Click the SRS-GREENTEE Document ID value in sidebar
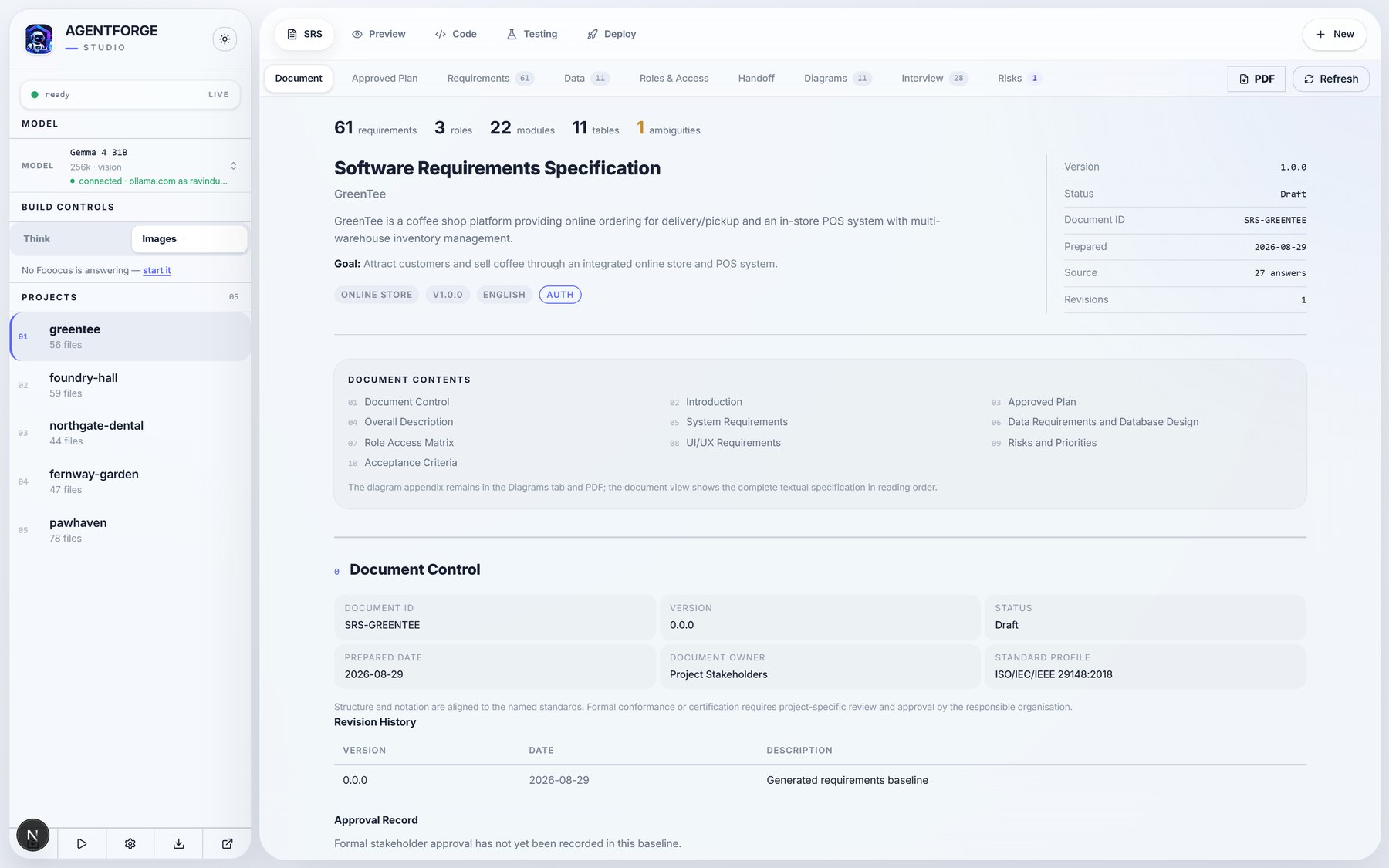This screenshot has width=1389, height=868. 1275,221
